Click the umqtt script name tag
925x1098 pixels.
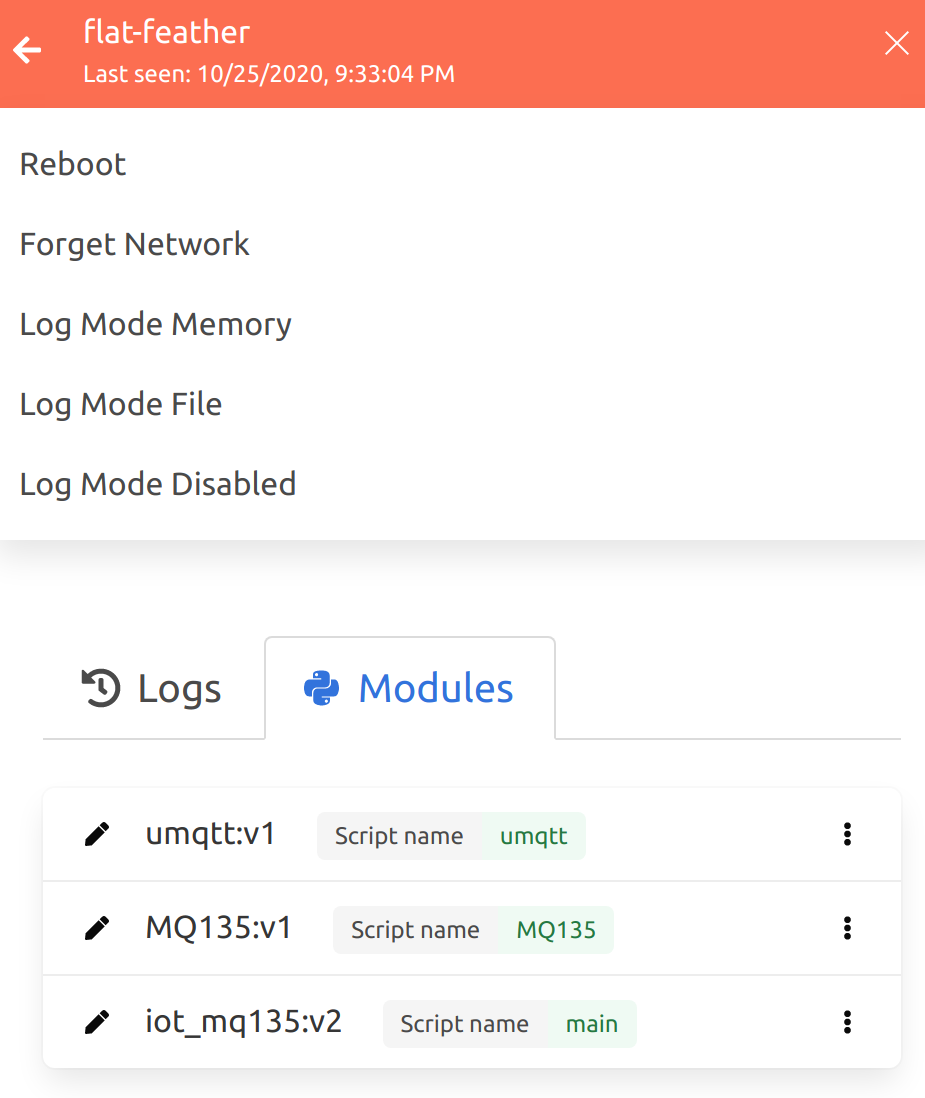tap(451, 835)
